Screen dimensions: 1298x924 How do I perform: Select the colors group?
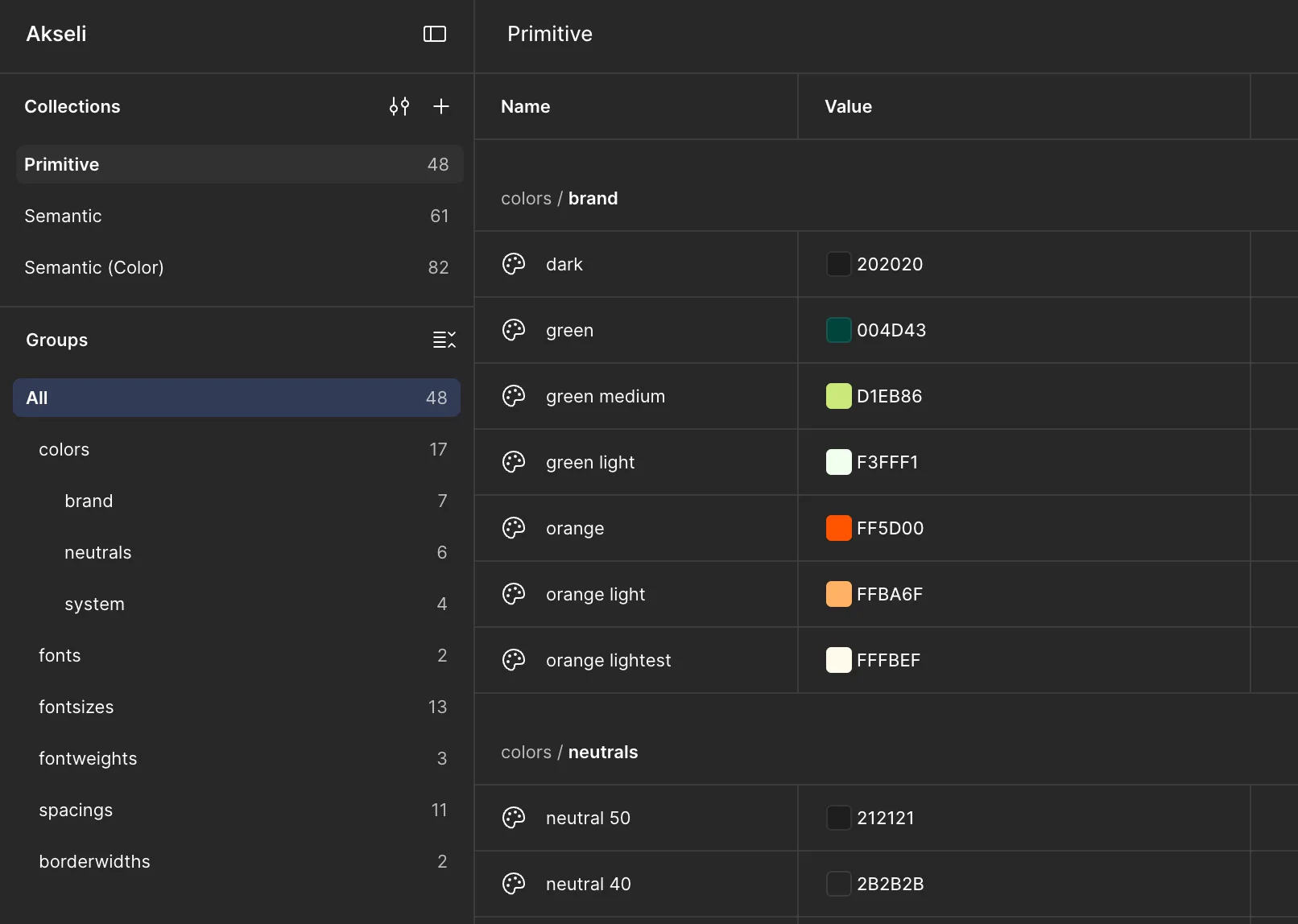point(237,449)
